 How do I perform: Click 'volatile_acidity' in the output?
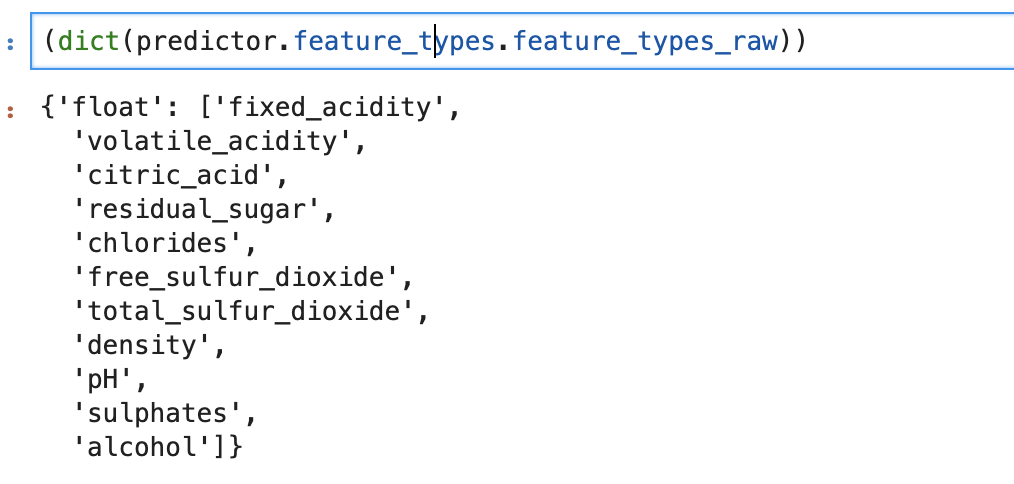point(214,142)
